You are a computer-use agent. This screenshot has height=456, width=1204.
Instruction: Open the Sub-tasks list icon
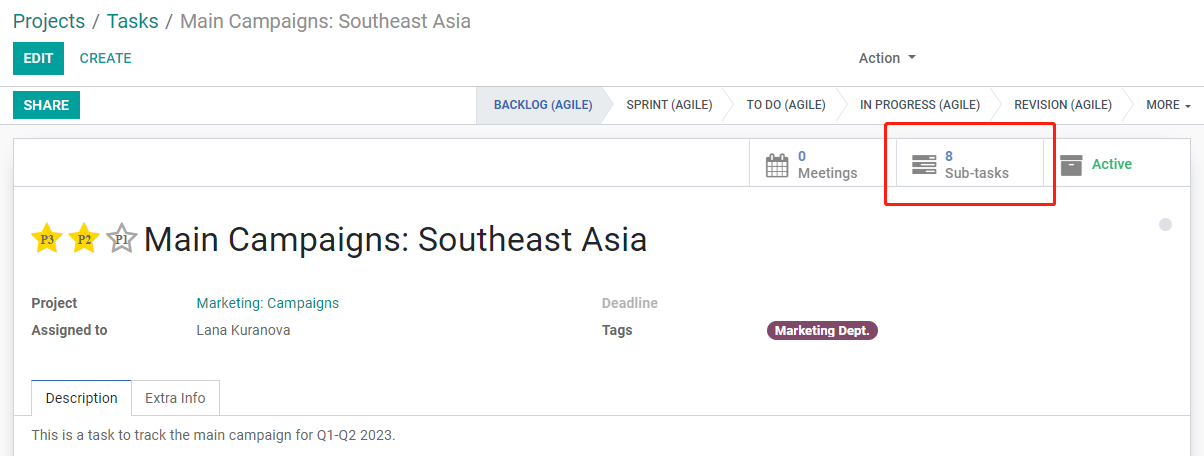point(924,165)
